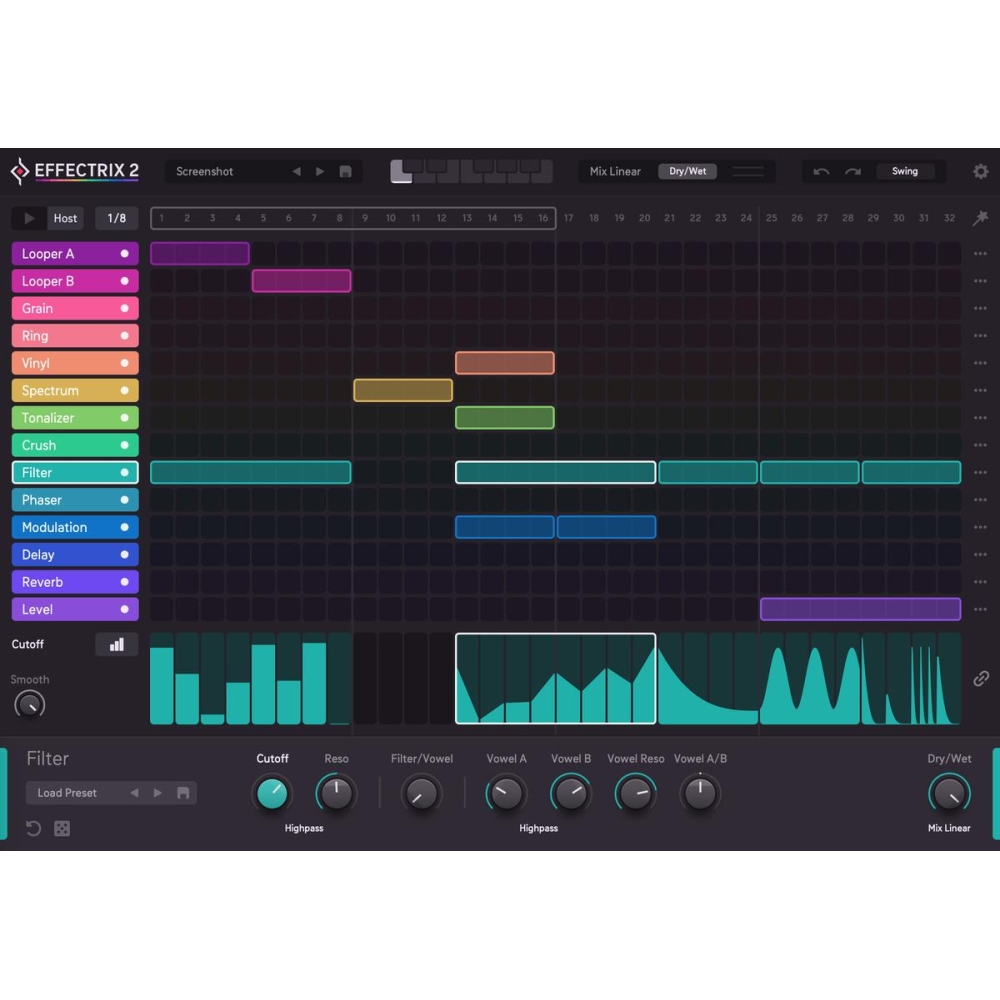Click the pin icon above the effect rows
The width and height of the screenshot is (1000, 1000).
pyautogui.click(x=980, y=218)
